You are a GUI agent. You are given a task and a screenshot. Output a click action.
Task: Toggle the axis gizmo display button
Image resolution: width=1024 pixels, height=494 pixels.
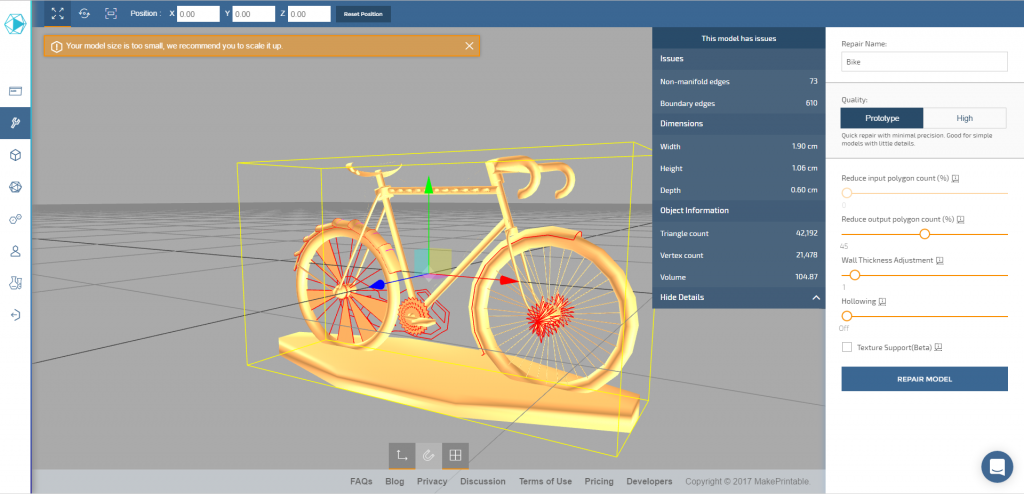[402, 455]
